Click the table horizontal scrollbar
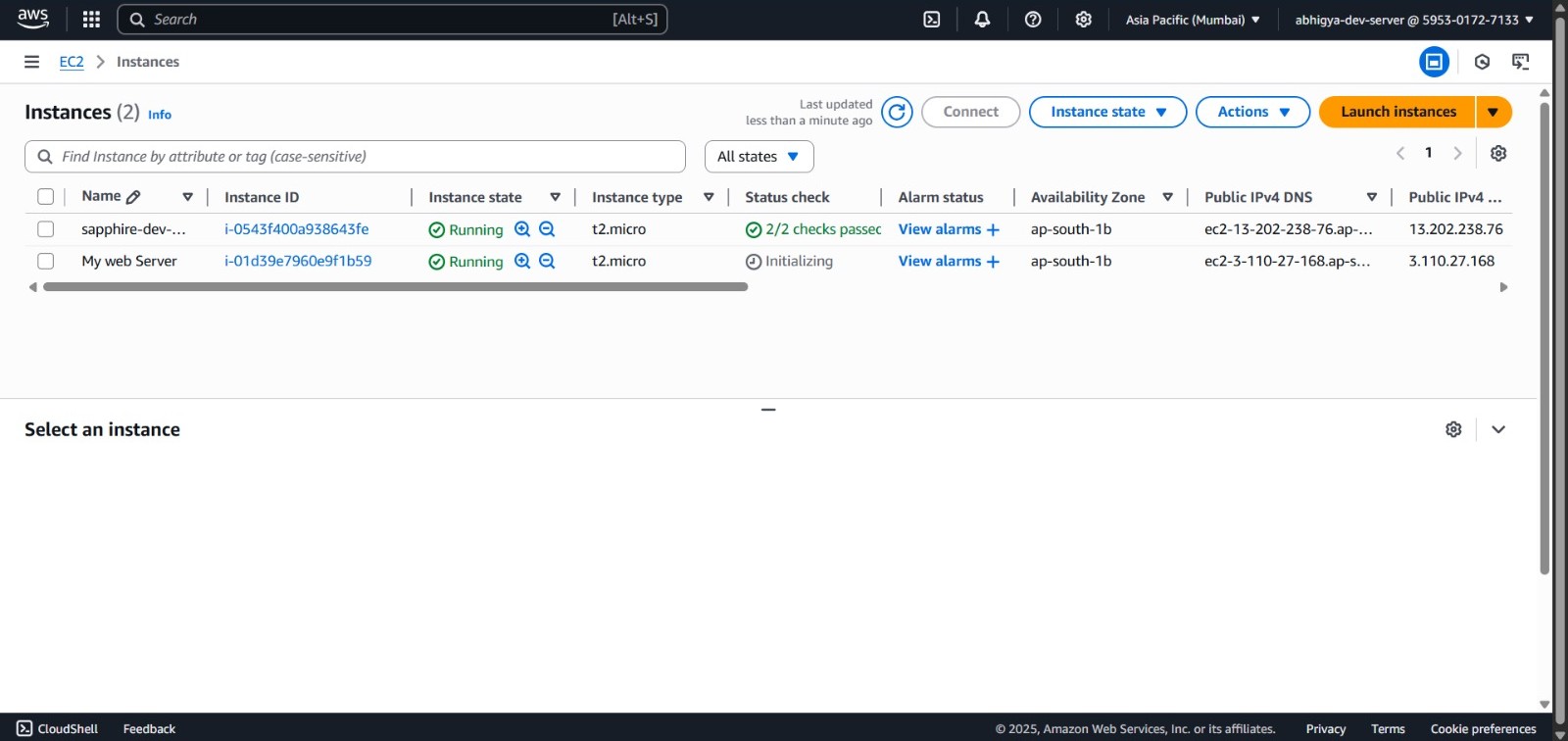 pyautogui.click(x=396, y=287)
